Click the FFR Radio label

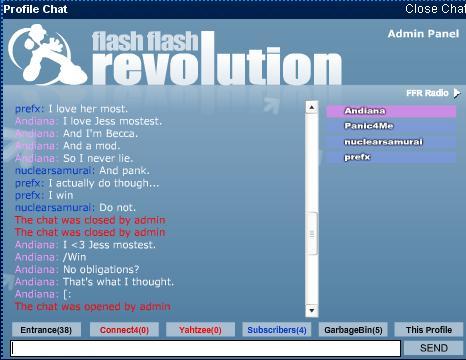coord(427,93)
